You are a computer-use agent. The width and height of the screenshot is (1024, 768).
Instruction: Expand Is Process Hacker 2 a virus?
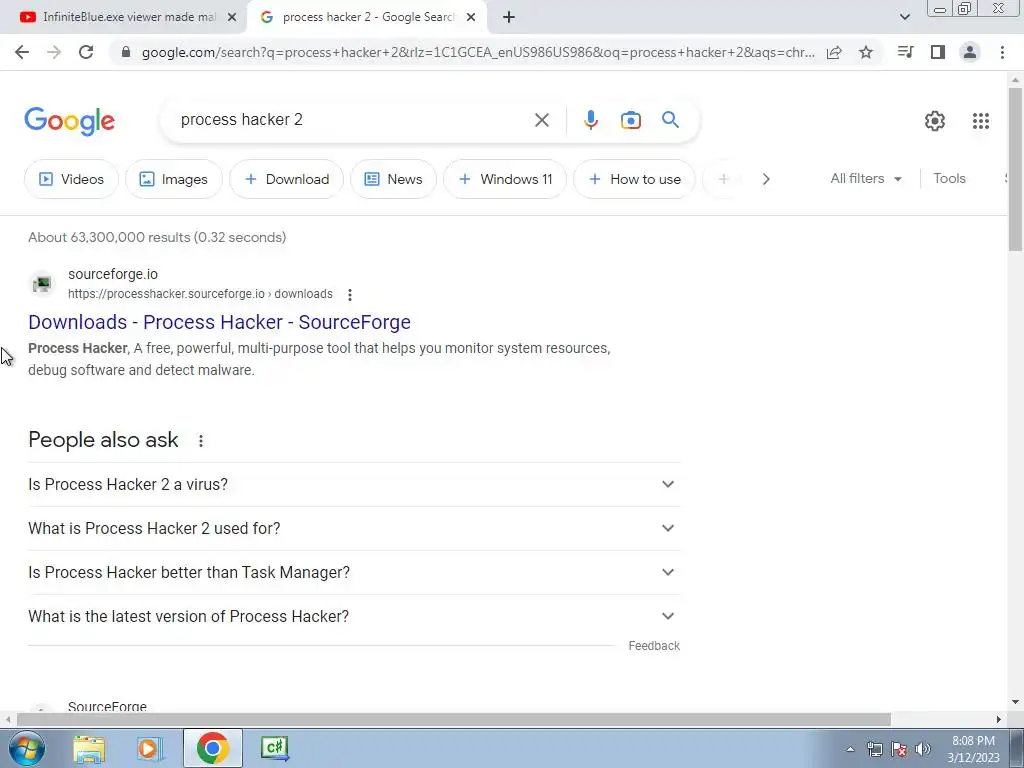point(354,485)
